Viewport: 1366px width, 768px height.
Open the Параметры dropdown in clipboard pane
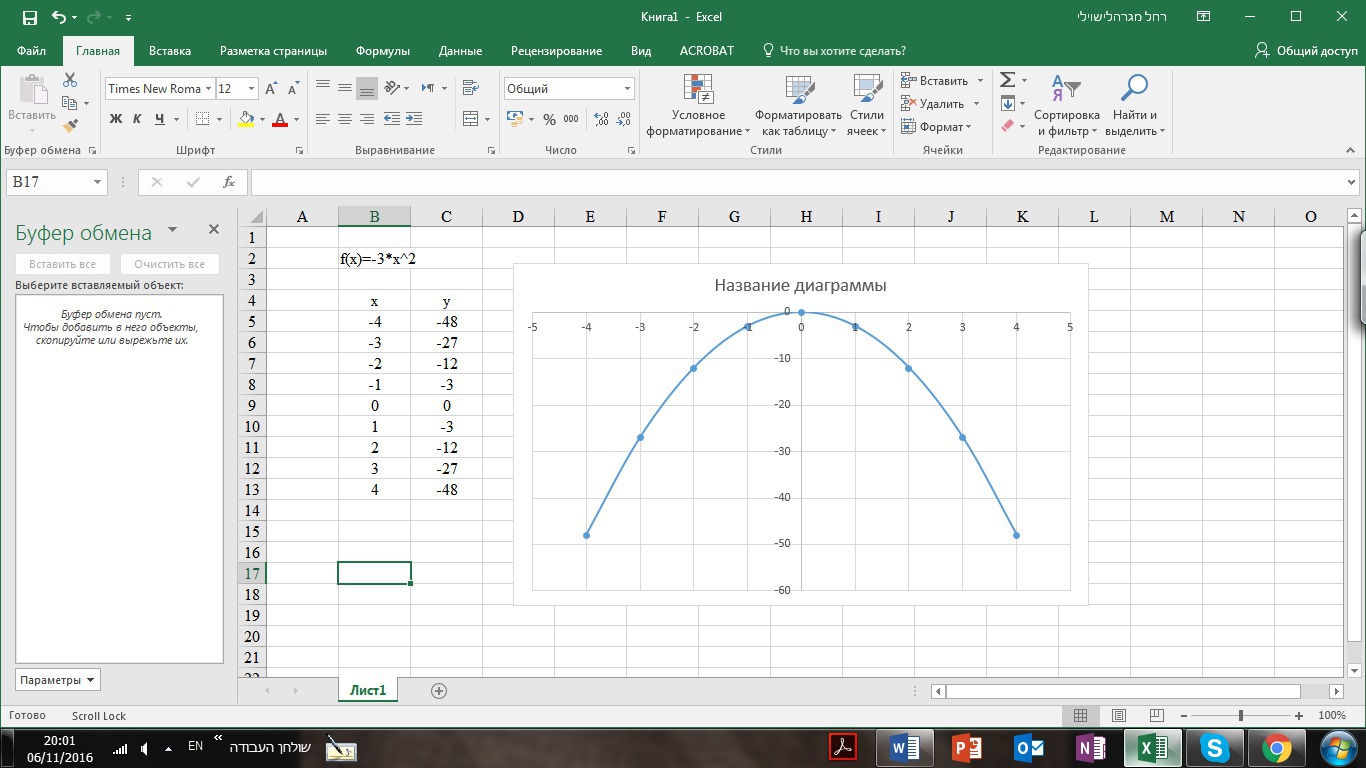[x=58, y=680]
